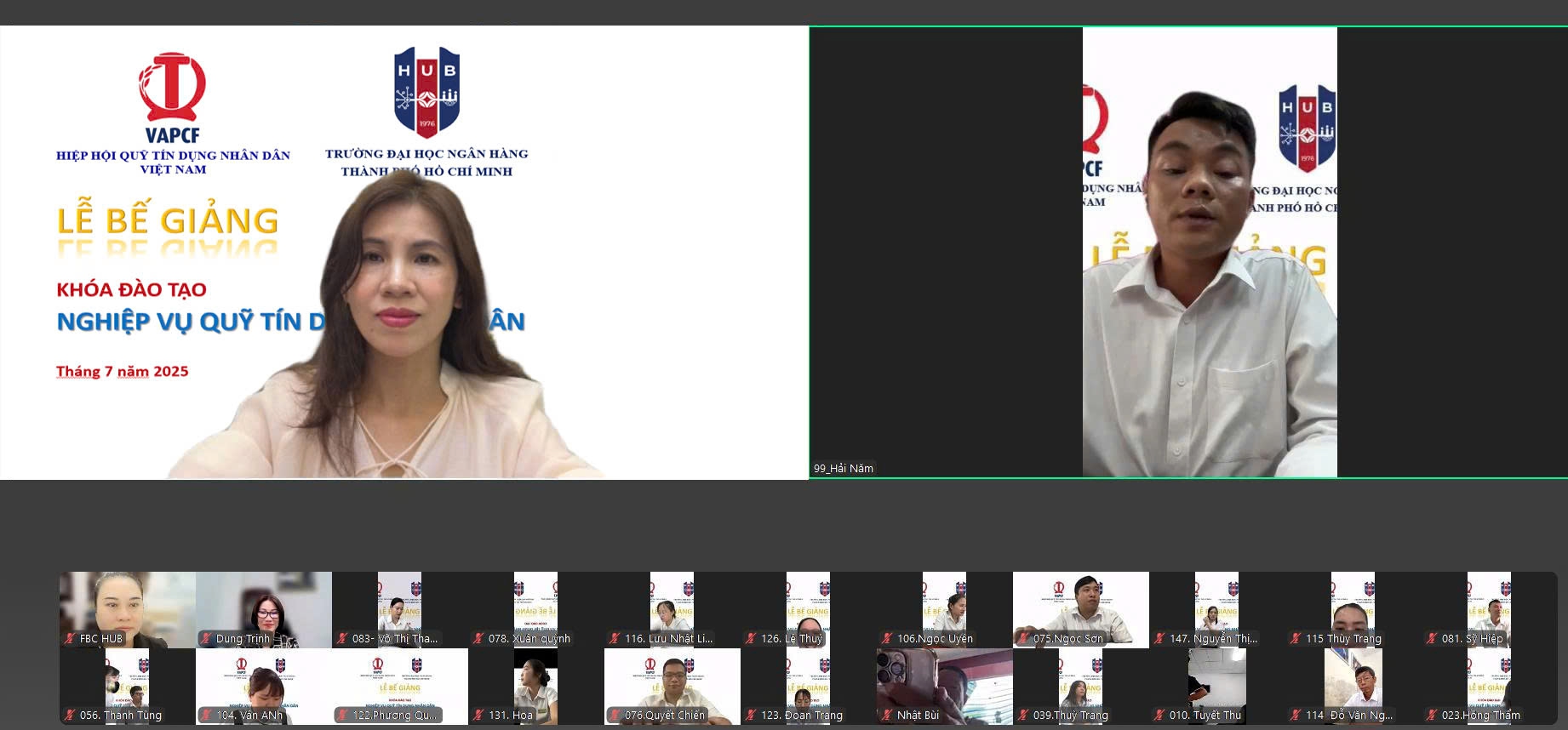Select FBC HUB participant video thumbnail
The height and width of the screenshot is (730, 1568).
click(x=128, y=610)
